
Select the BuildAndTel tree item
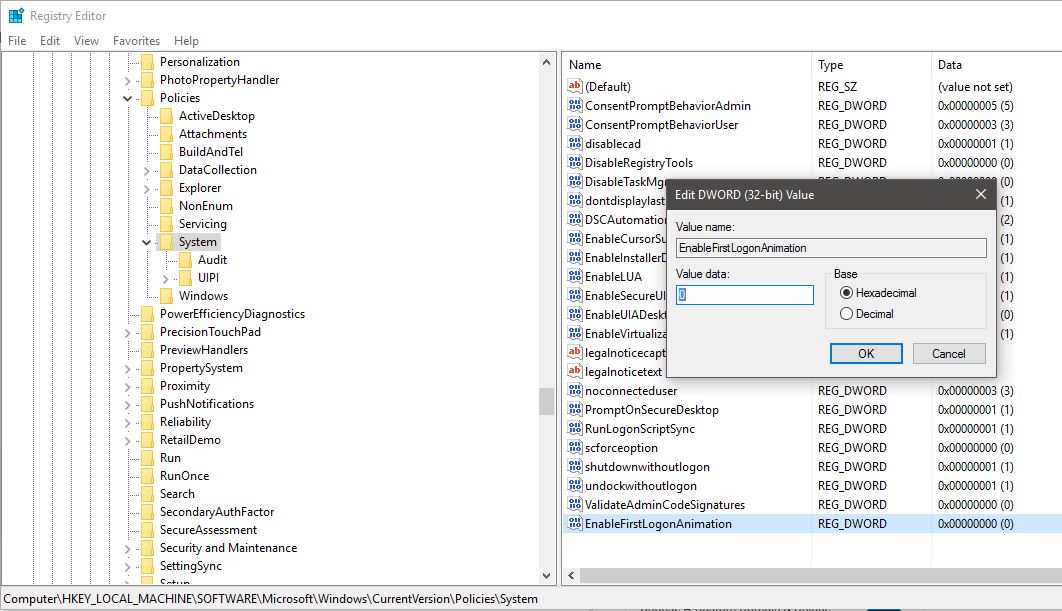211,152
